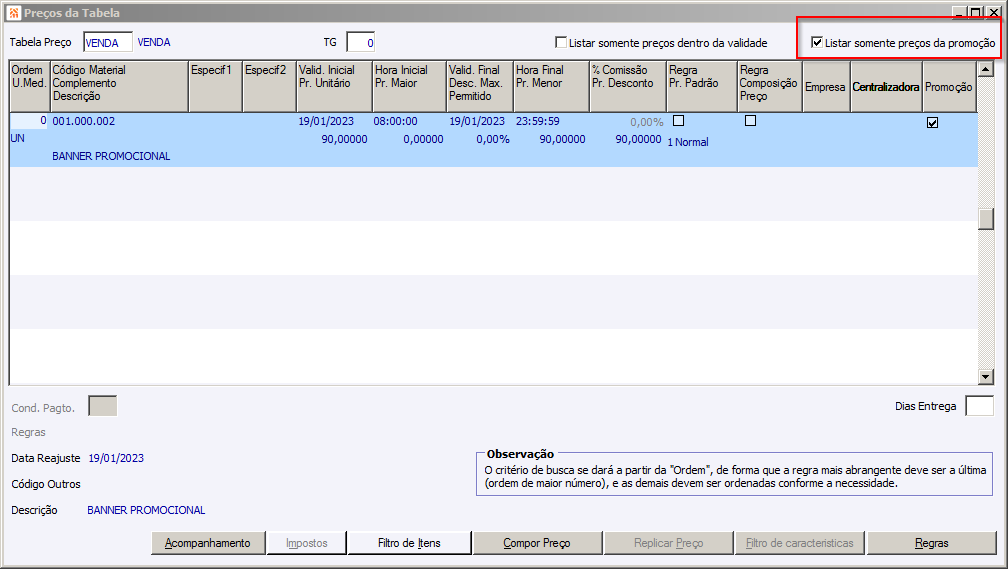Screen dimensions: 1008x569
Task: Click the Filtro de Itens button
Action: [409, 543]
